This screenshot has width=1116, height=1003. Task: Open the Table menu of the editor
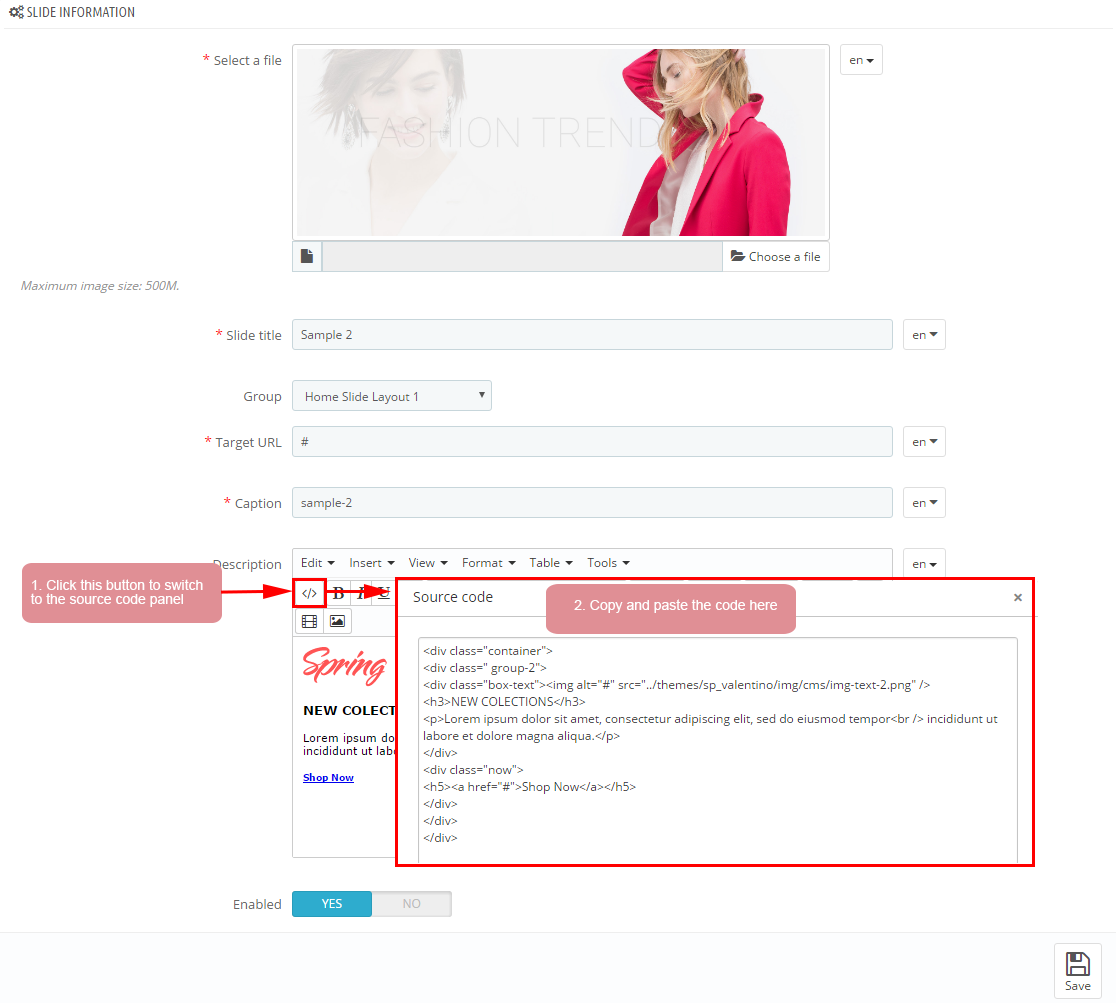[551, 562]
